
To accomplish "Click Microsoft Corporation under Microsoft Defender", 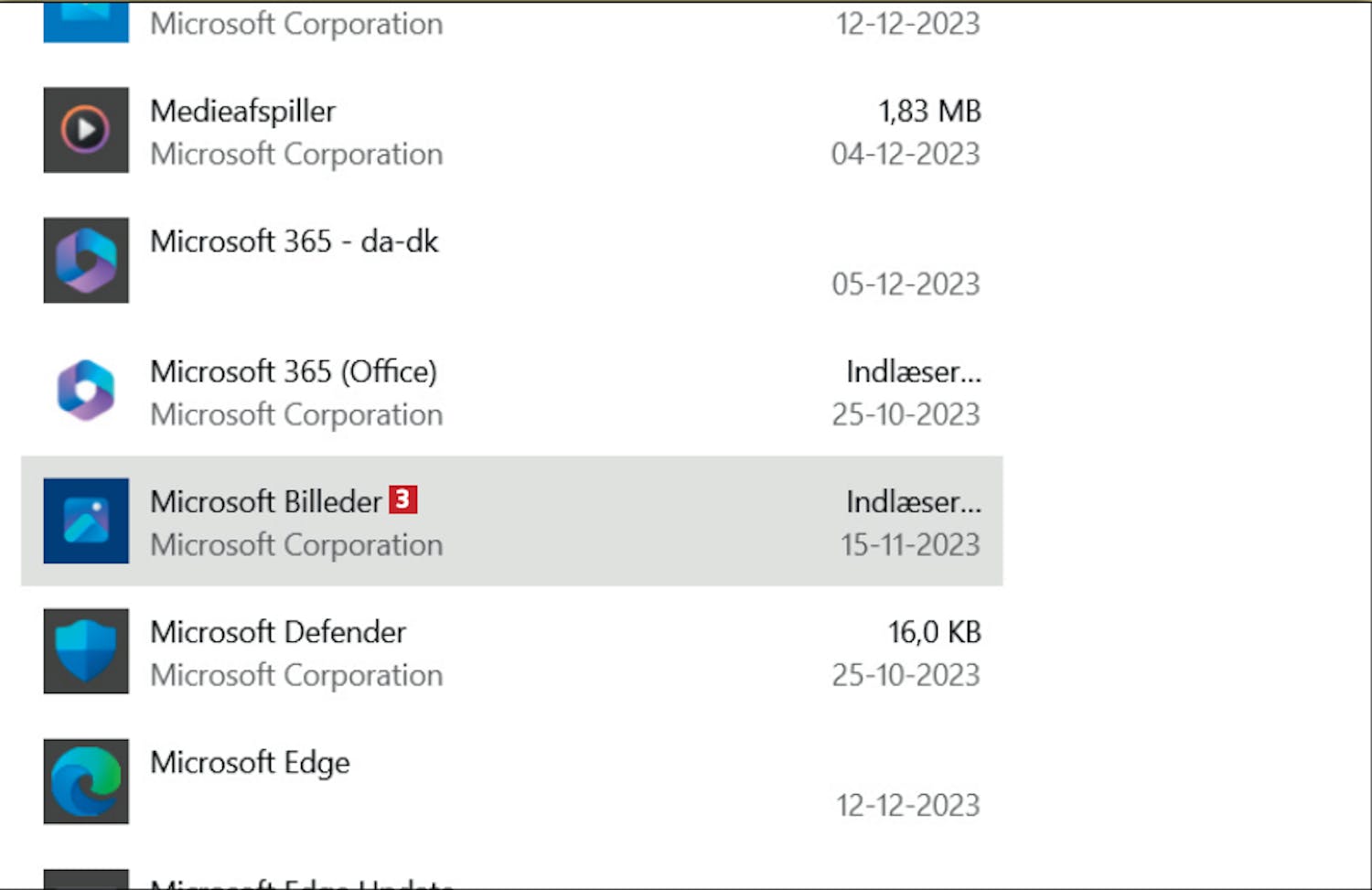I will (x=296, y=675).
